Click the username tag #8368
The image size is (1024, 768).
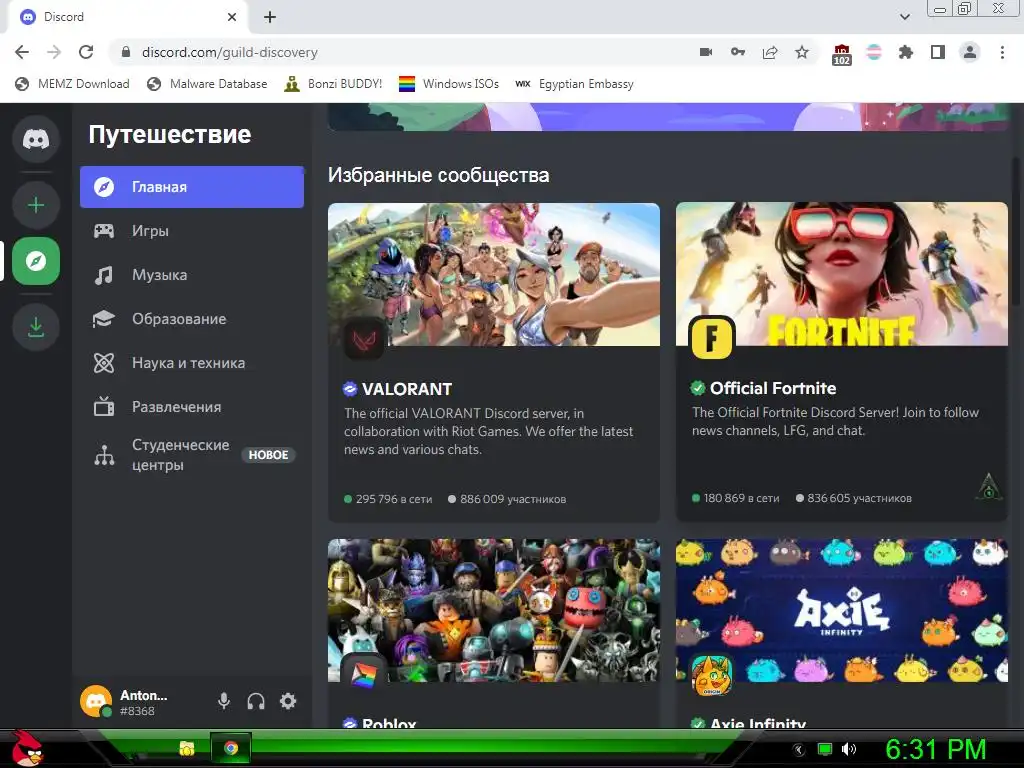point(137,711)
